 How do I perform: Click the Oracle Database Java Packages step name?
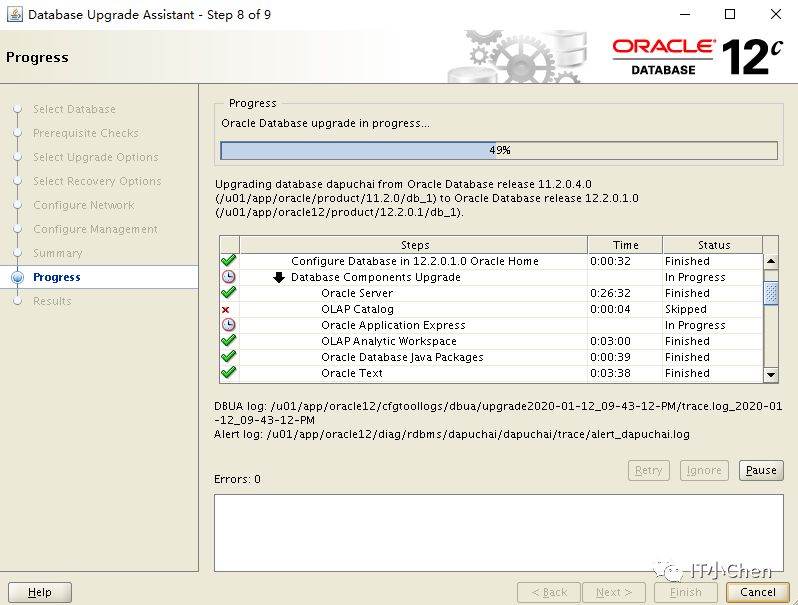[402, 357]
